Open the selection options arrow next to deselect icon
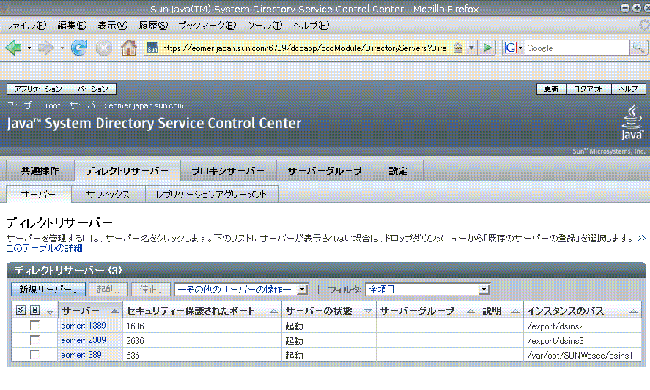650x390 pixels. pos(50,312)
